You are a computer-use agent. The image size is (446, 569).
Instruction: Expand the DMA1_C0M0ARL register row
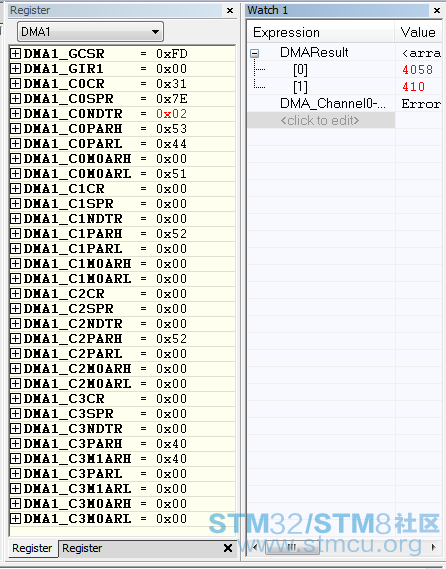pyautogui.click(x=15, y=174)
